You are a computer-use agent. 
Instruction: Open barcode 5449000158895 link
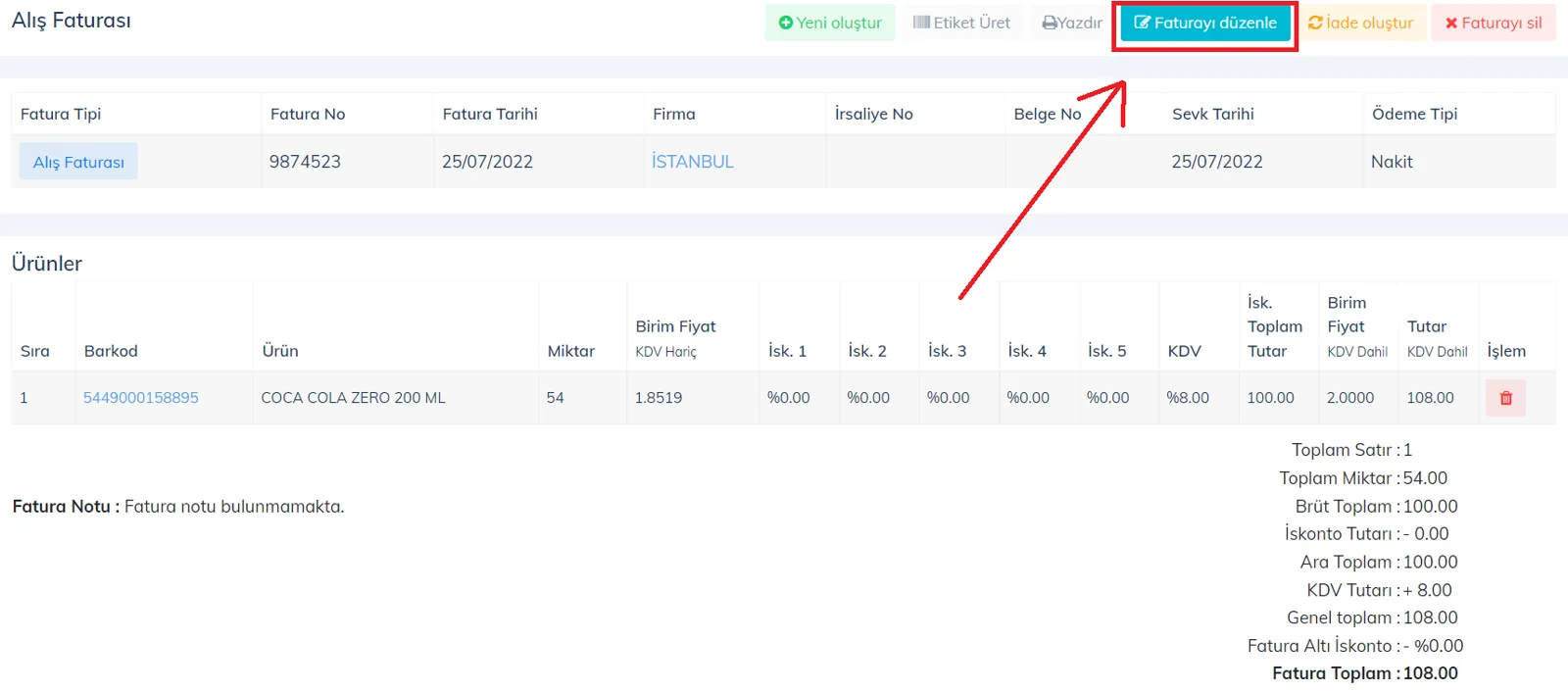141,398
